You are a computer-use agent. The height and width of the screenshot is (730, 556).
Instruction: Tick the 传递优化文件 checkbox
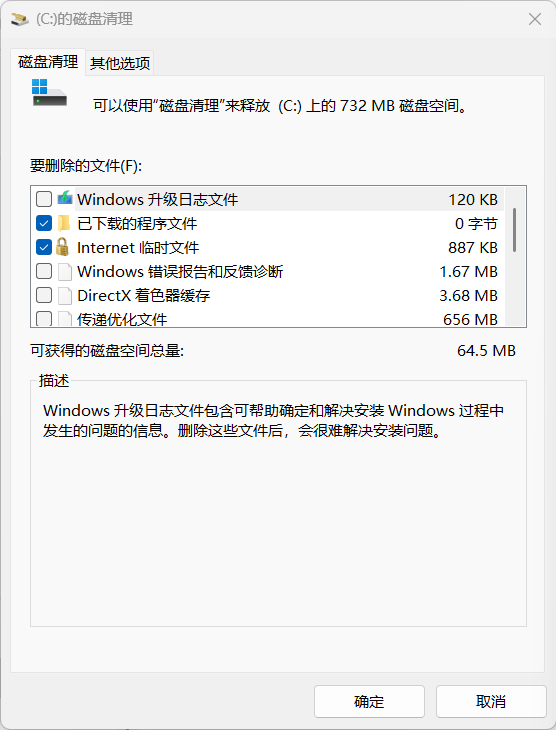click(x=44, y=319)
